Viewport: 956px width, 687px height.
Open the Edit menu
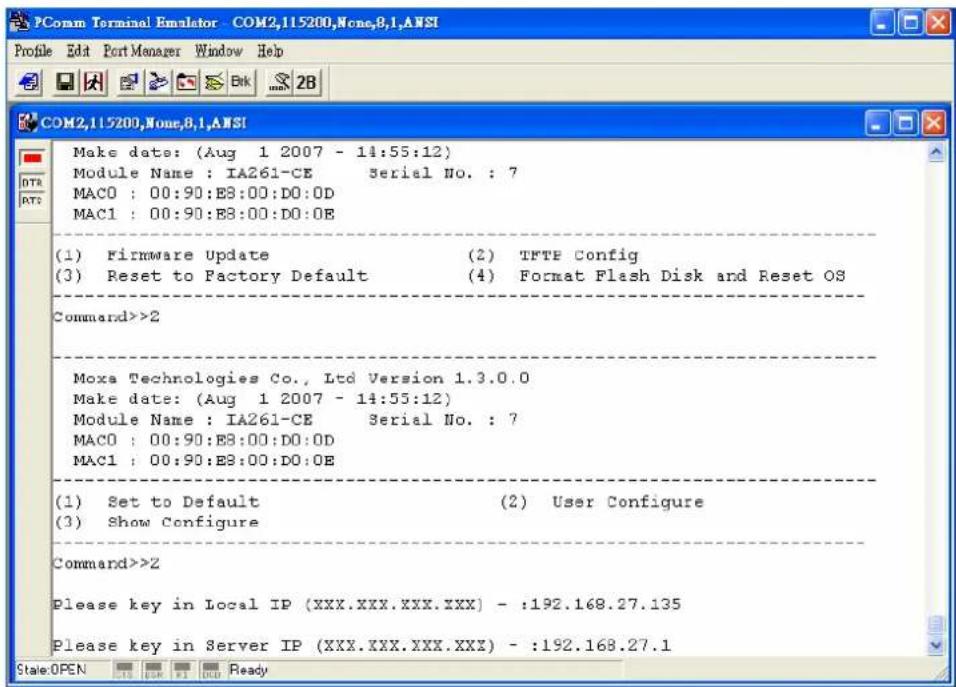(78, 51)
